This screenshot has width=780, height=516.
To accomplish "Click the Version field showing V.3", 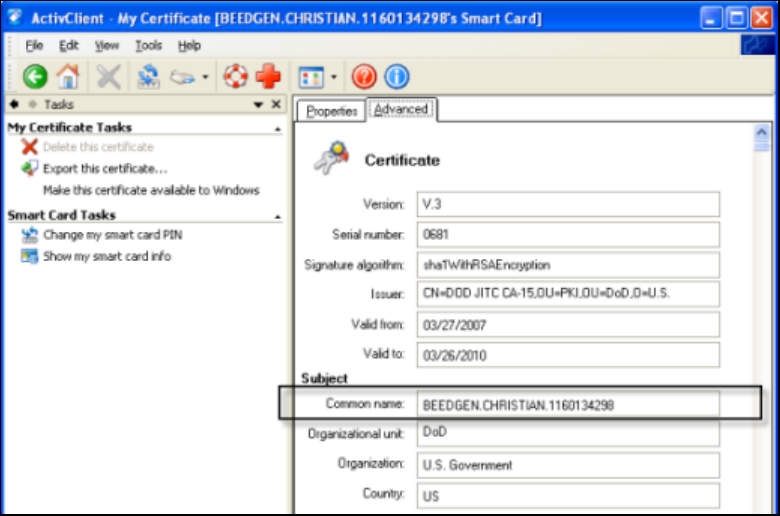I will click(x=568, y=204).
